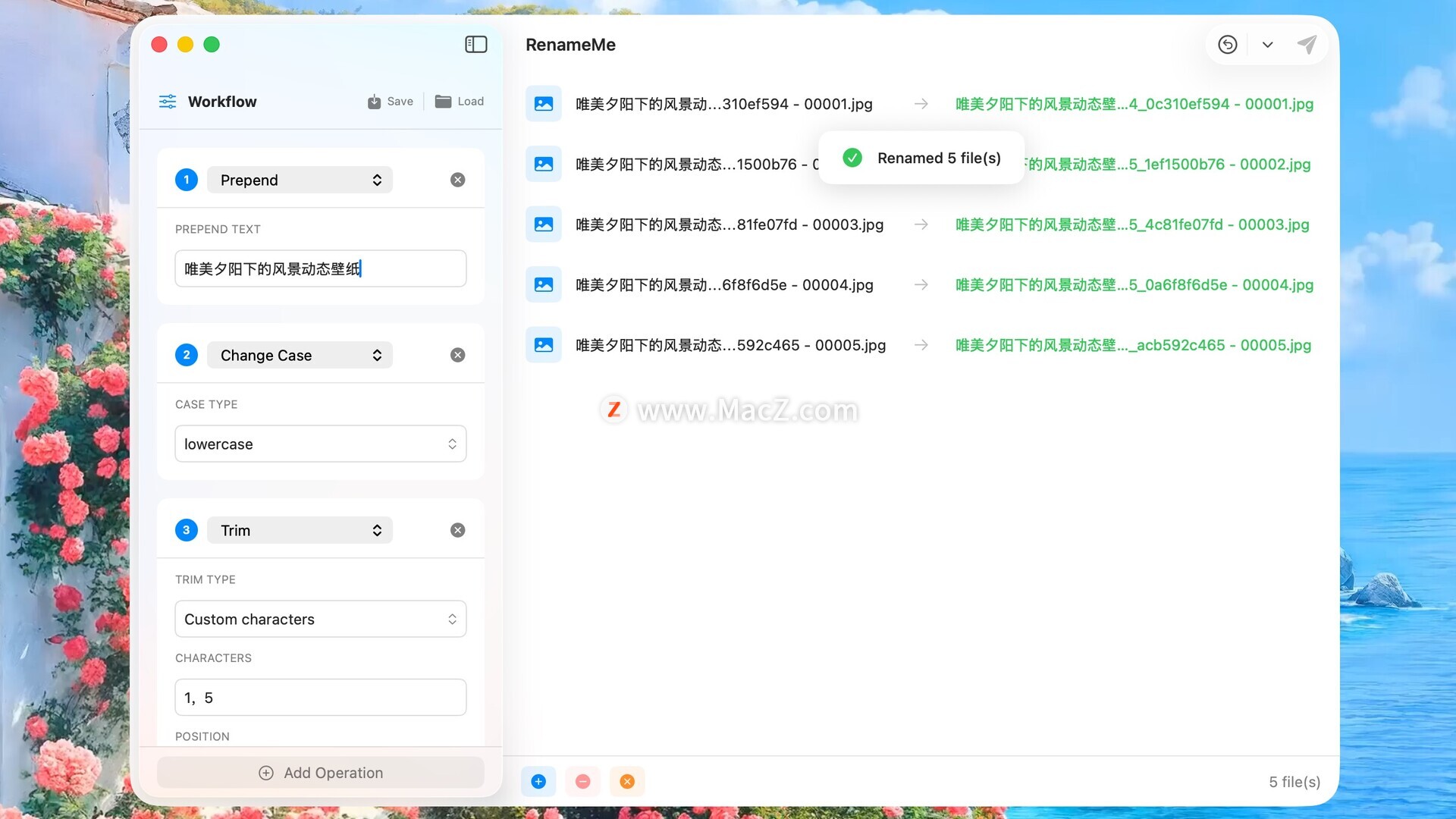Screen dimensions: 1456x819
Task: Toggle the sidebar panel icon
Action: (475, 45)
